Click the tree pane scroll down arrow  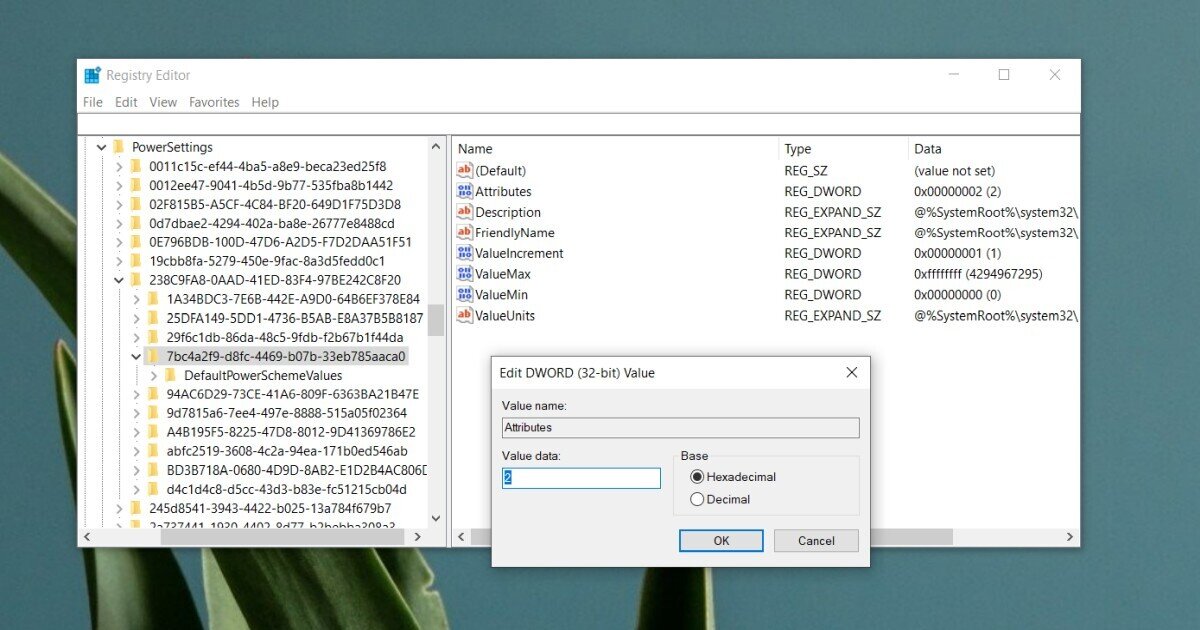435,518
